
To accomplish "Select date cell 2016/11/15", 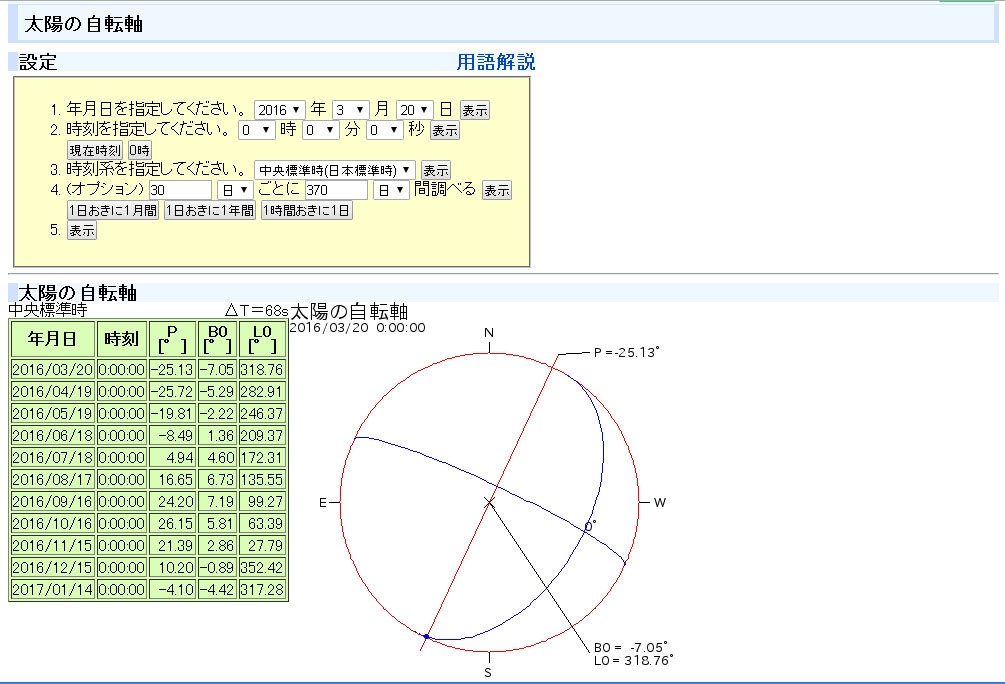I will tap(53, 546).
